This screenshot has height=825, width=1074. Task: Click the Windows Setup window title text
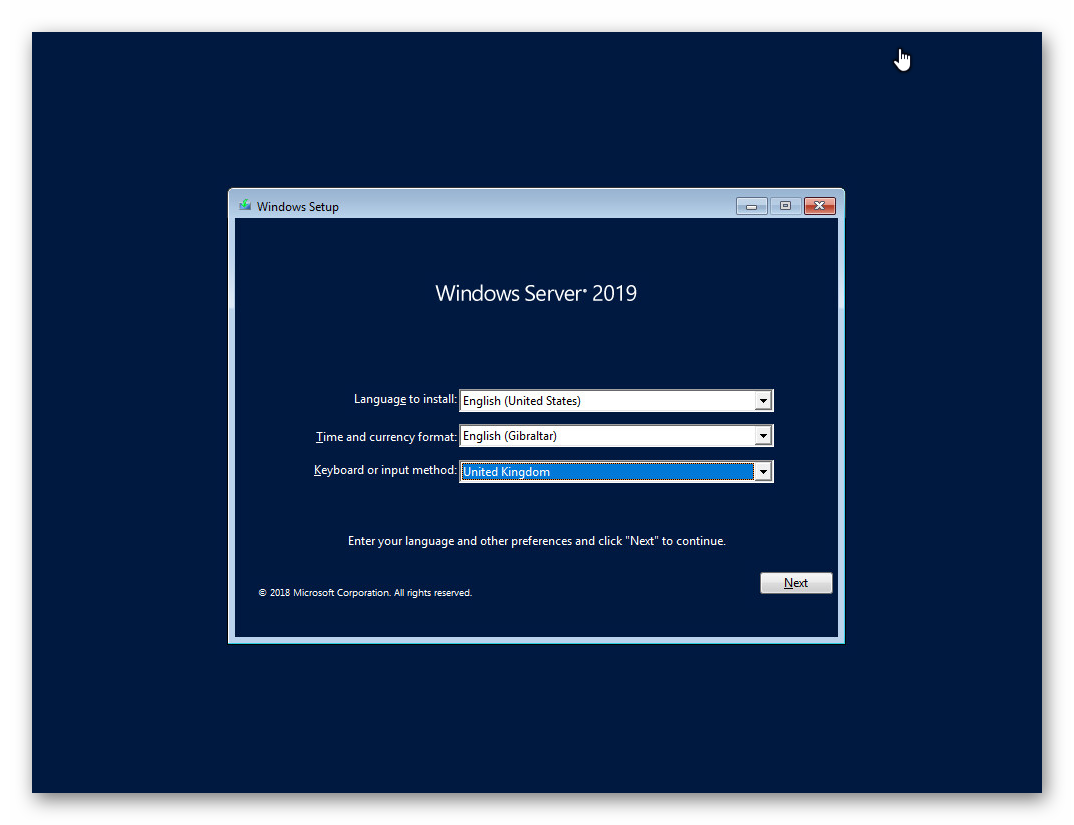[x=297, y=207]
